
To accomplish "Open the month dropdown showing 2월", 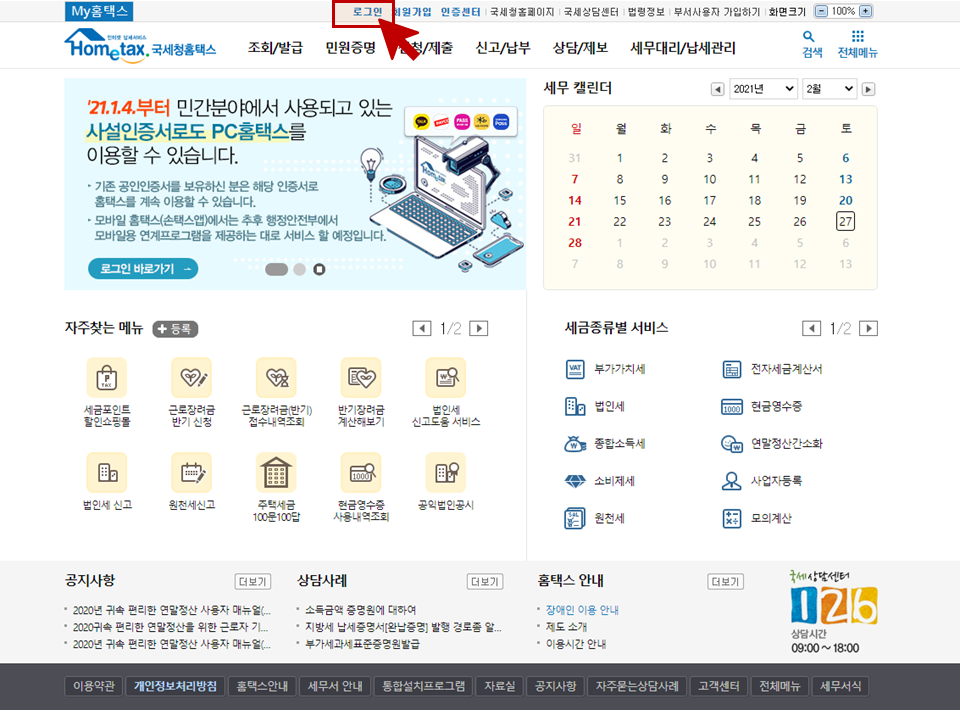I will (830, 89).
